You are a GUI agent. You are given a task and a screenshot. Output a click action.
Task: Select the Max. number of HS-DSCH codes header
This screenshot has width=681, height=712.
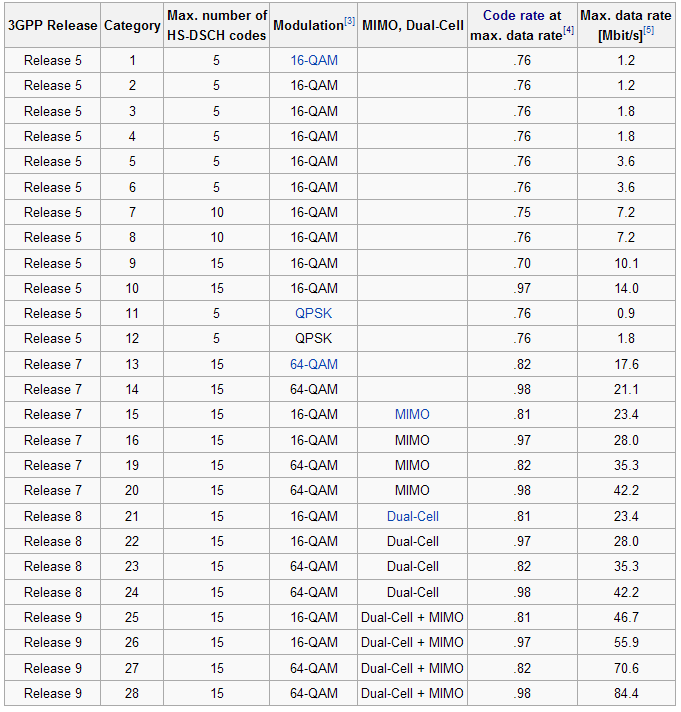(x=217, y=25)
